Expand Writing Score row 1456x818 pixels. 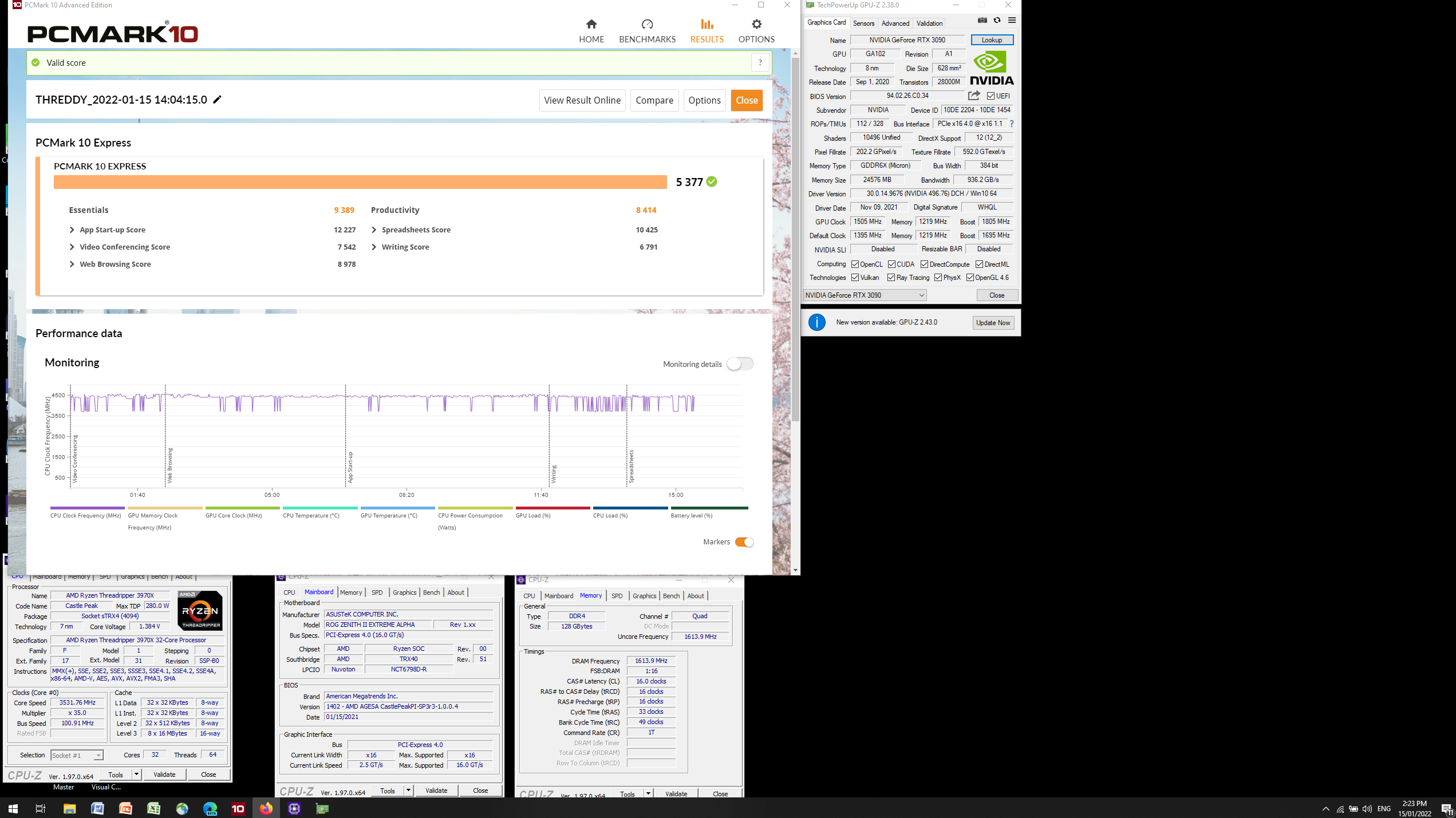(374, 247)
